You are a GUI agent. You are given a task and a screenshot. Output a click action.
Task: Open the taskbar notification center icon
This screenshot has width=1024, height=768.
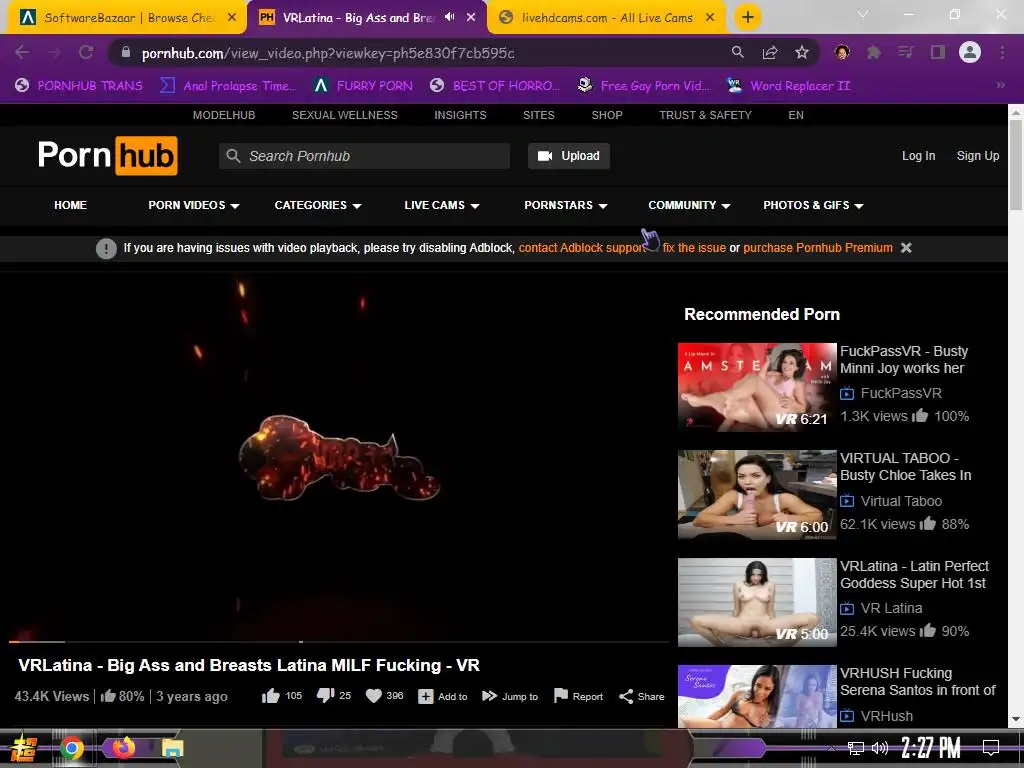991,748
